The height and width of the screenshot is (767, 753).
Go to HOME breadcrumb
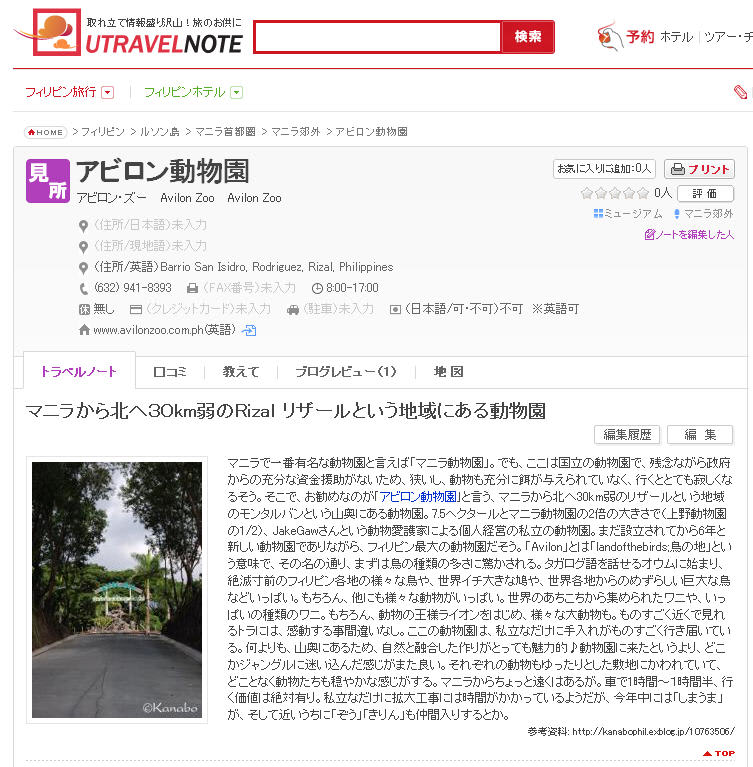tap(46, 132)
